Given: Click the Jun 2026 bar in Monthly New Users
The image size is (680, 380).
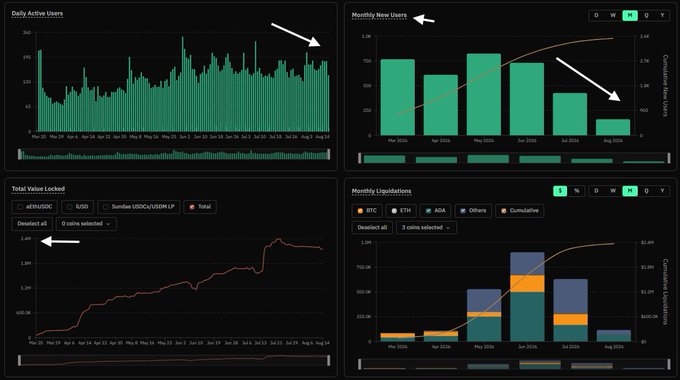Looking at the screenshot, I should click(x=527, y=99).
